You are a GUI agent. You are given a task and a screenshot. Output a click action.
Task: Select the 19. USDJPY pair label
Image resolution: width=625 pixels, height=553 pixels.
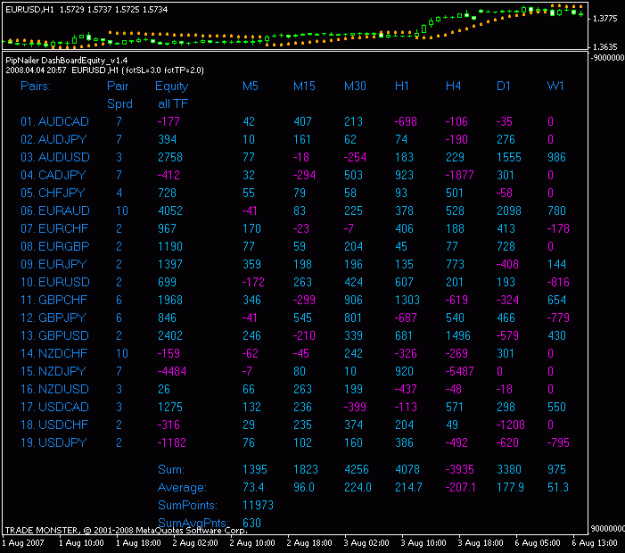click(x=54, y=443)
